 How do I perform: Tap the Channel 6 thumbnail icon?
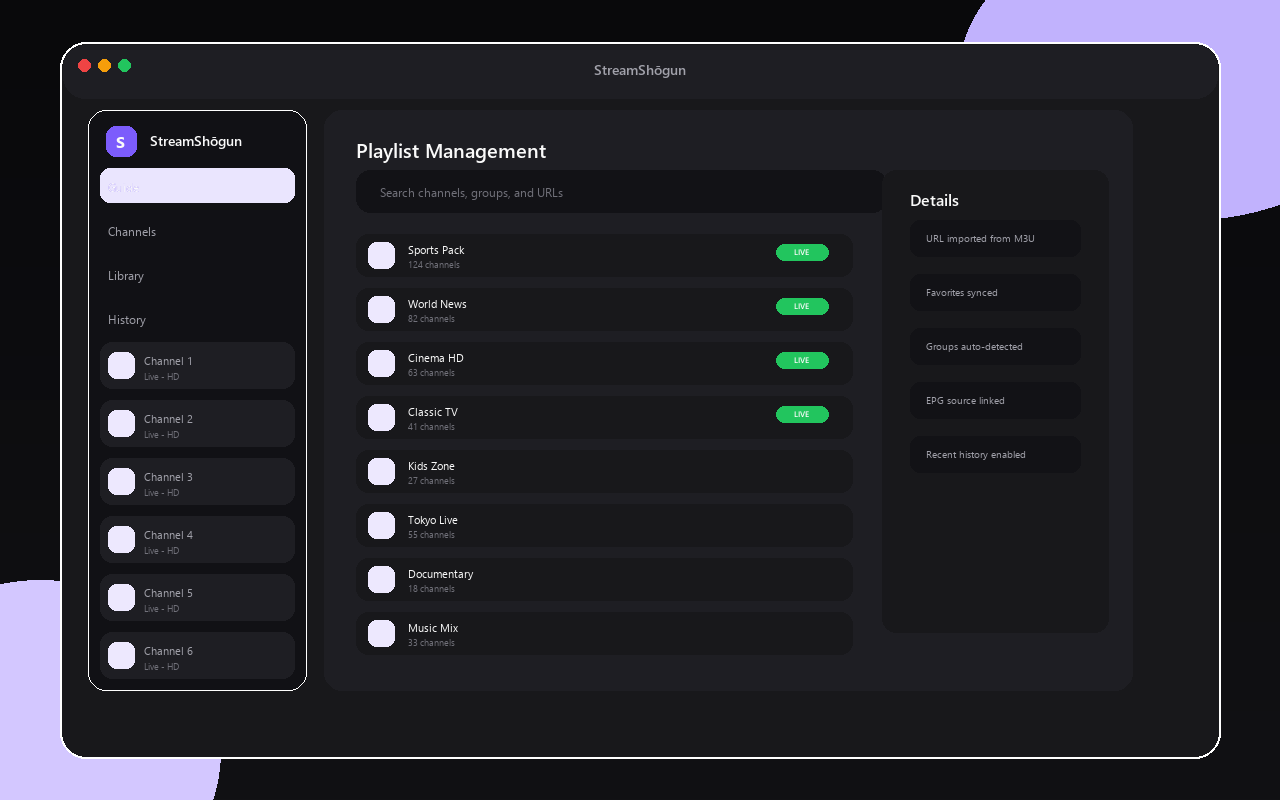click(121, 656)
